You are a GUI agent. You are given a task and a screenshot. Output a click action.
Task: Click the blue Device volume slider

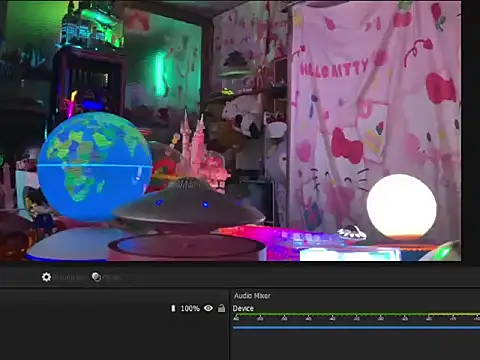[x=356, y=328]
